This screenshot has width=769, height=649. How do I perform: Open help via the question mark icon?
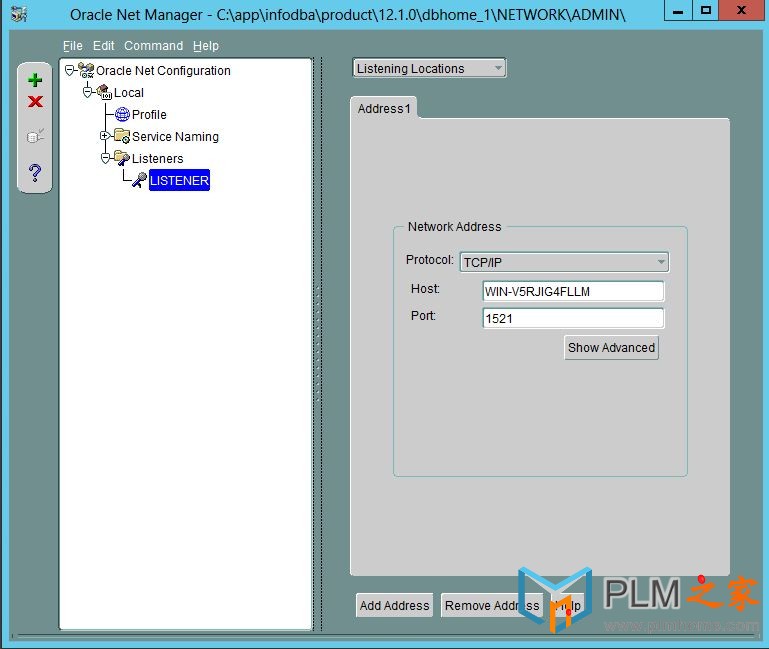click(x=35, y=172)
